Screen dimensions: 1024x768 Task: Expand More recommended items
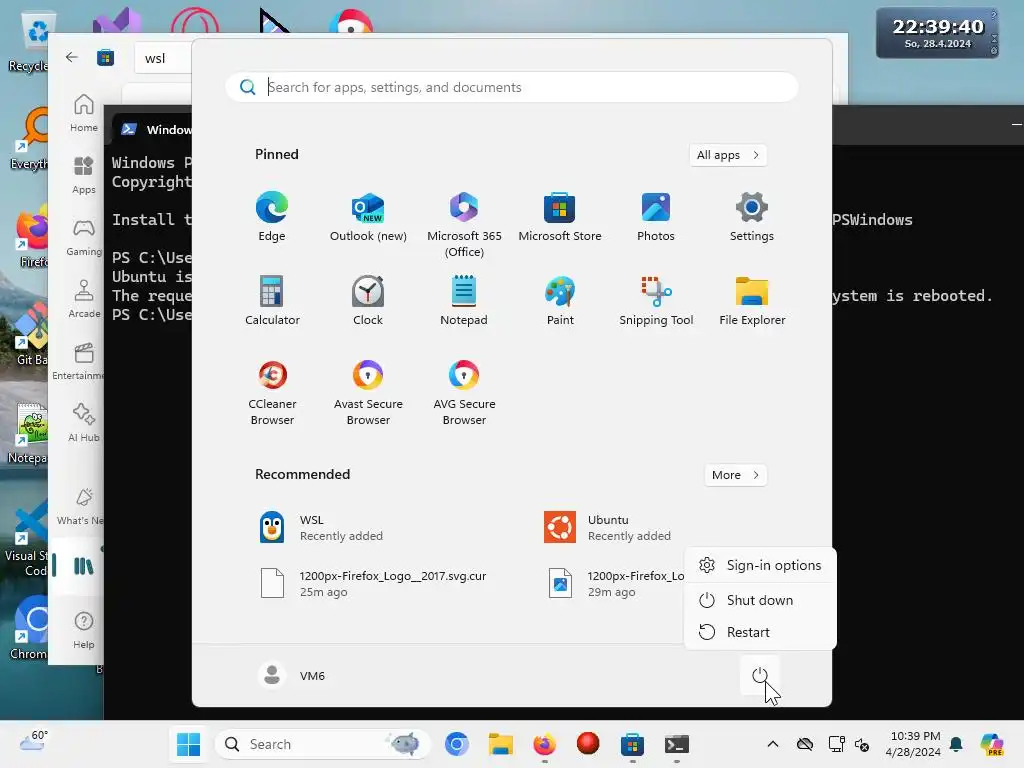(735, 475)
